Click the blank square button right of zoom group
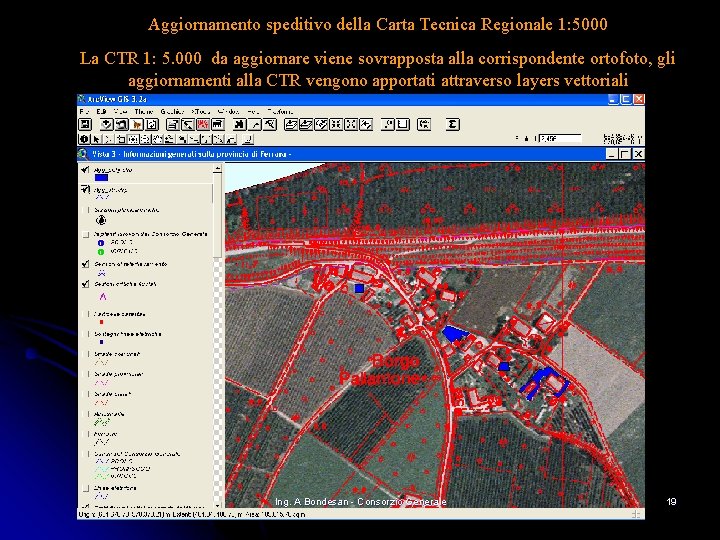Viewport: 720px width, 540px height. pos(403,124)
